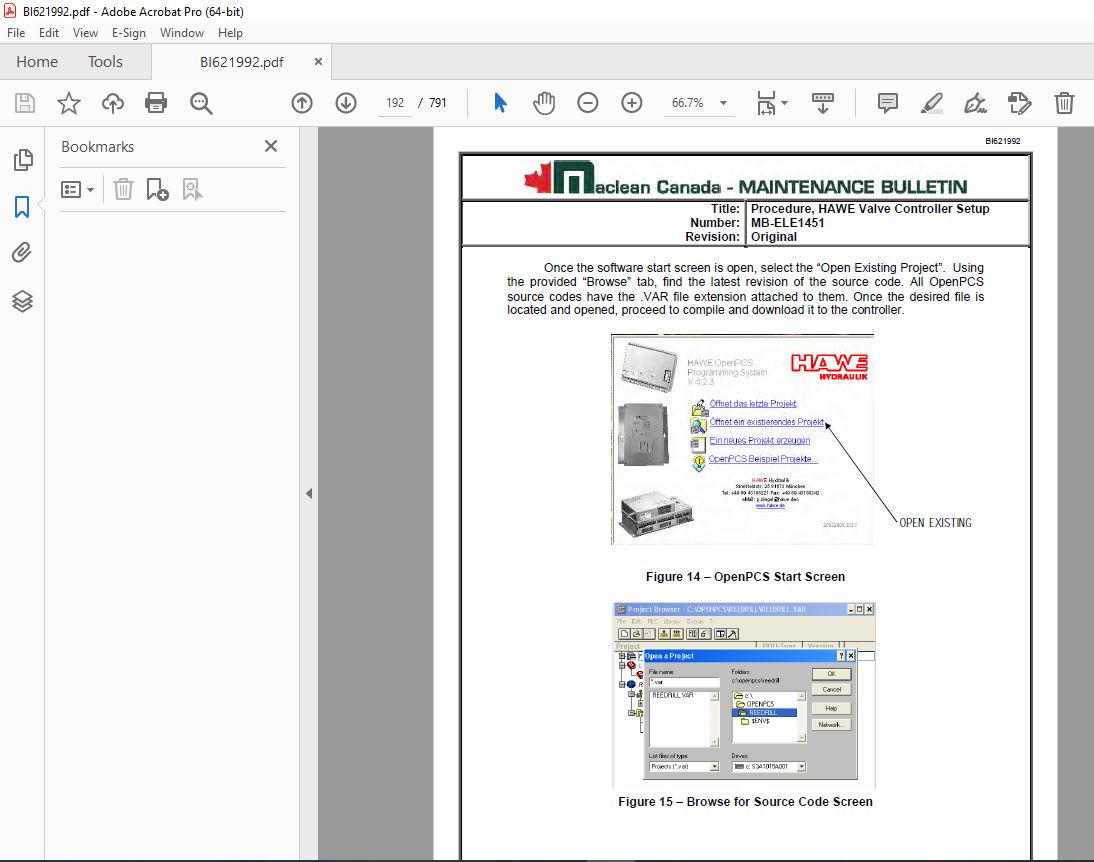Open the 'List files of type' dropdown
This screenshot has height=862, width=1094.
click(684, 766)
